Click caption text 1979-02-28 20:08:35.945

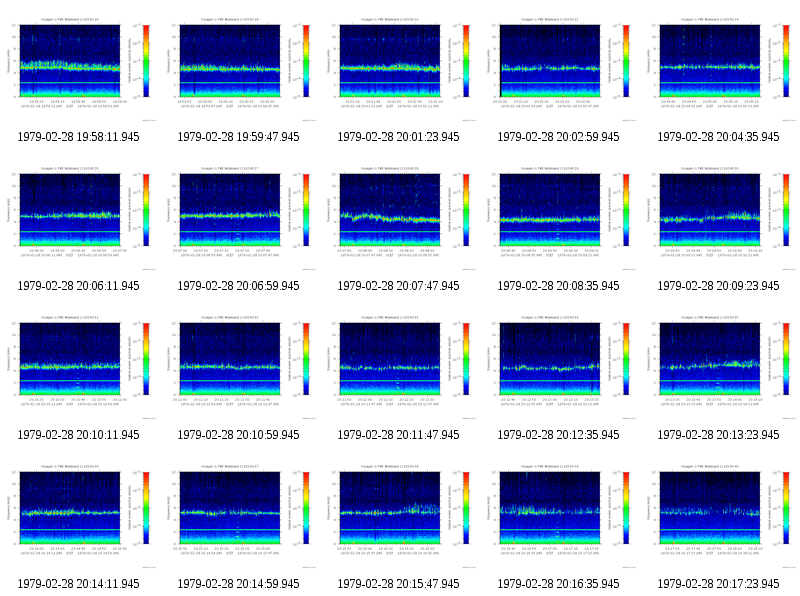pos(558,286)
